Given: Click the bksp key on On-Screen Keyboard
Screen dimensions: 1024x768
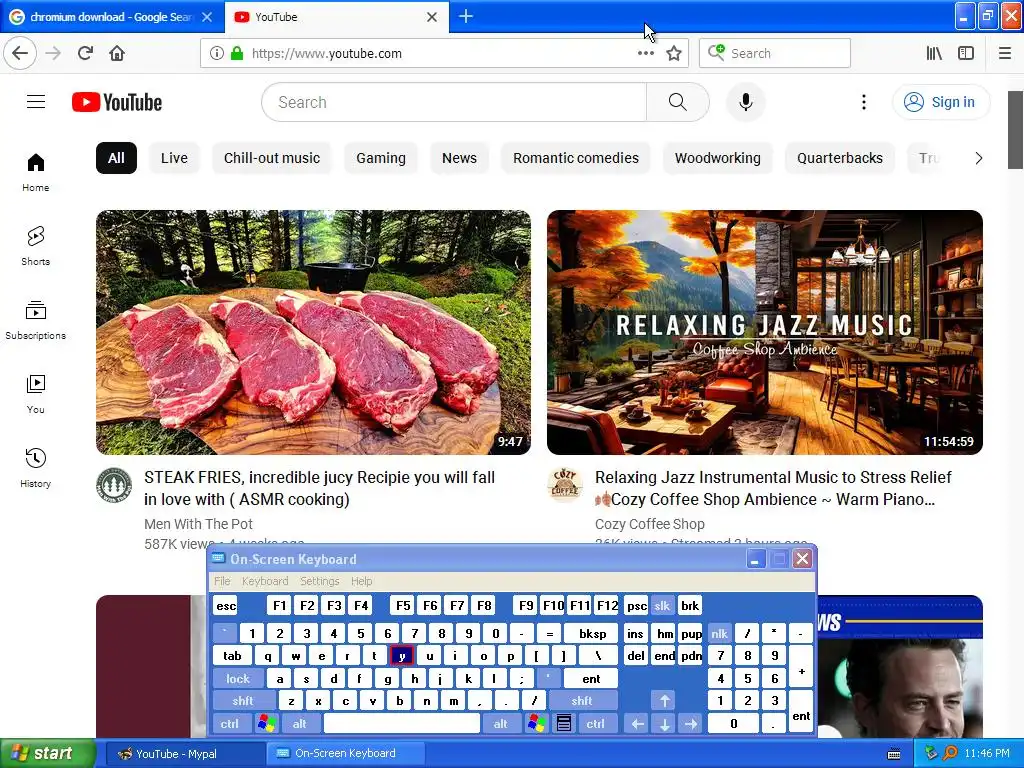Looking at the screenshot, I should 593,633.
